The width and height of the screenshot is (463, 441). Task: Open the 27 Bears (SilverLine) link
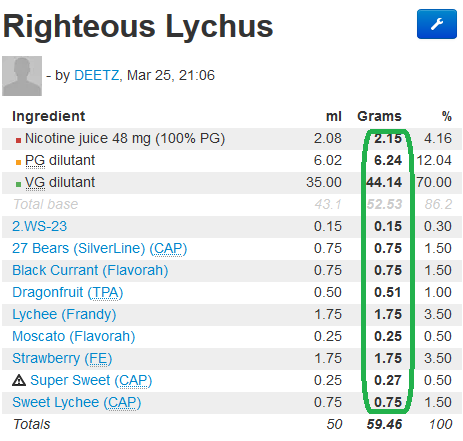99,248
